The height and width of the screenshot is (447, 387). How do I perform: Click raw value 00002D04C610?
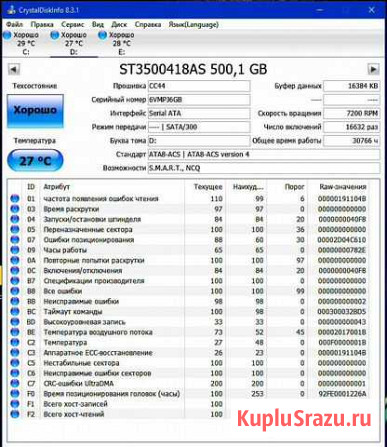342,240
